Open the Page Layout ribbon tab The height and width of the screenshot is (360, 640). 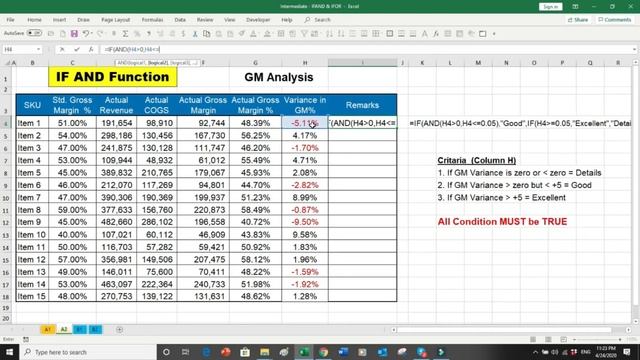116,20
